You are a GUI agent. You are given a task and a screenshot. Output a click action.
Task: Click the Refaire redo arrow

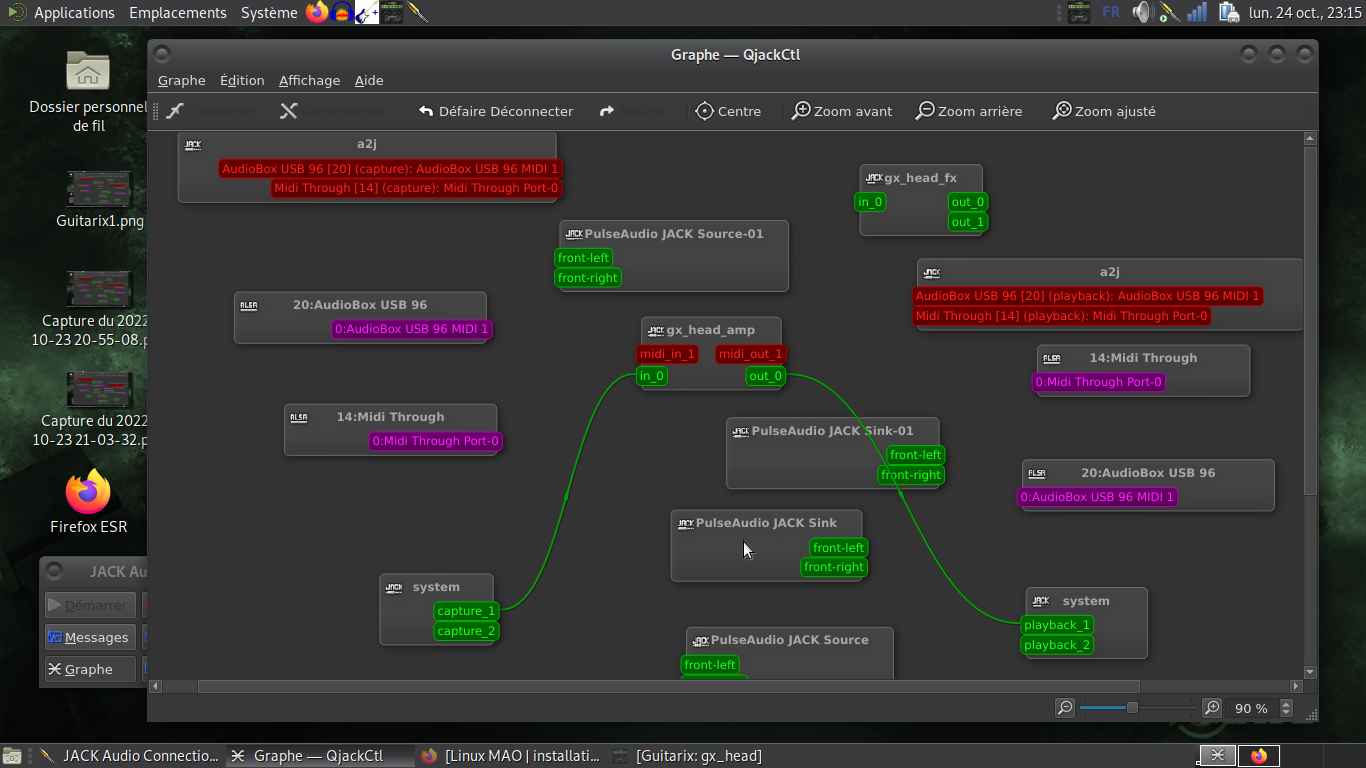click(607, 111)
